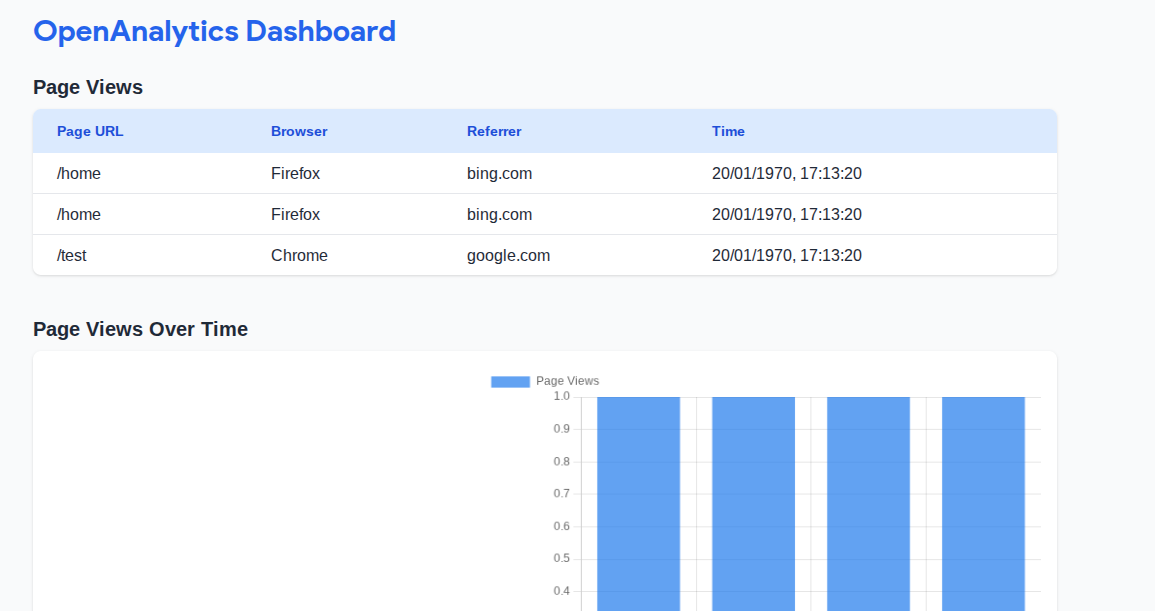Sort by the Page URL column header
Screen dimensions: 1155x611
tap(90, 131)
